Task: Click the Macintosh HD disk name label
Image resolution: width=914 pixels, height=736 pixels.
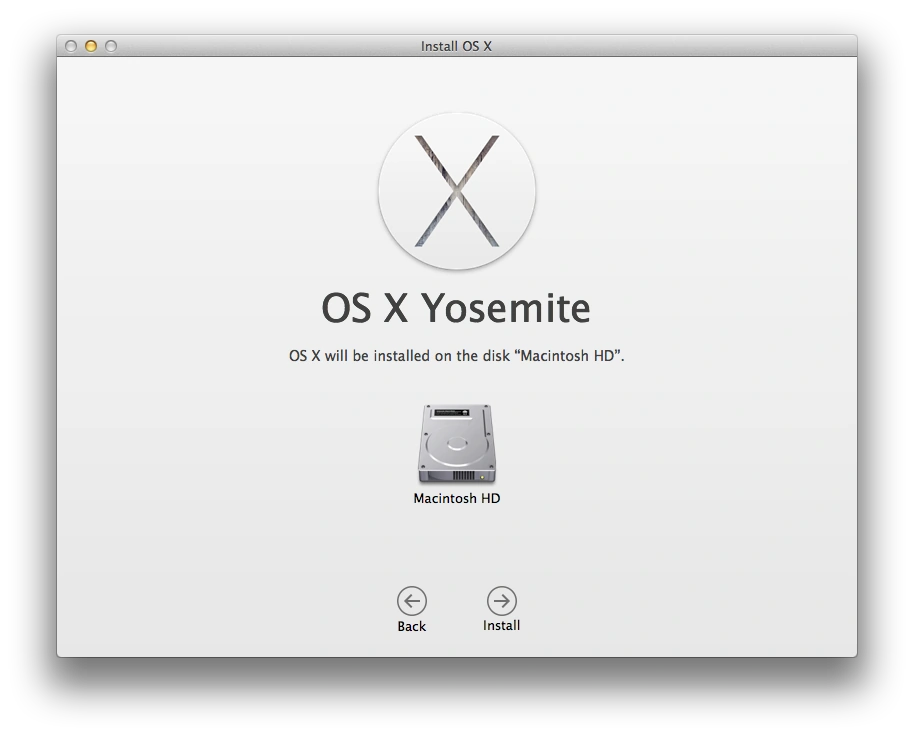Action: coord(457,498)
